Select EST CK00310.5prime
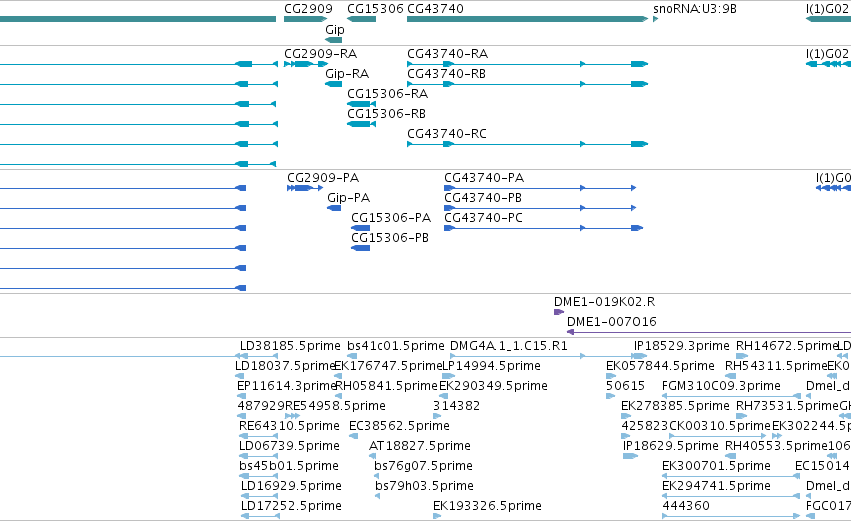Viewport: 851px width, 521px height. 720,427
